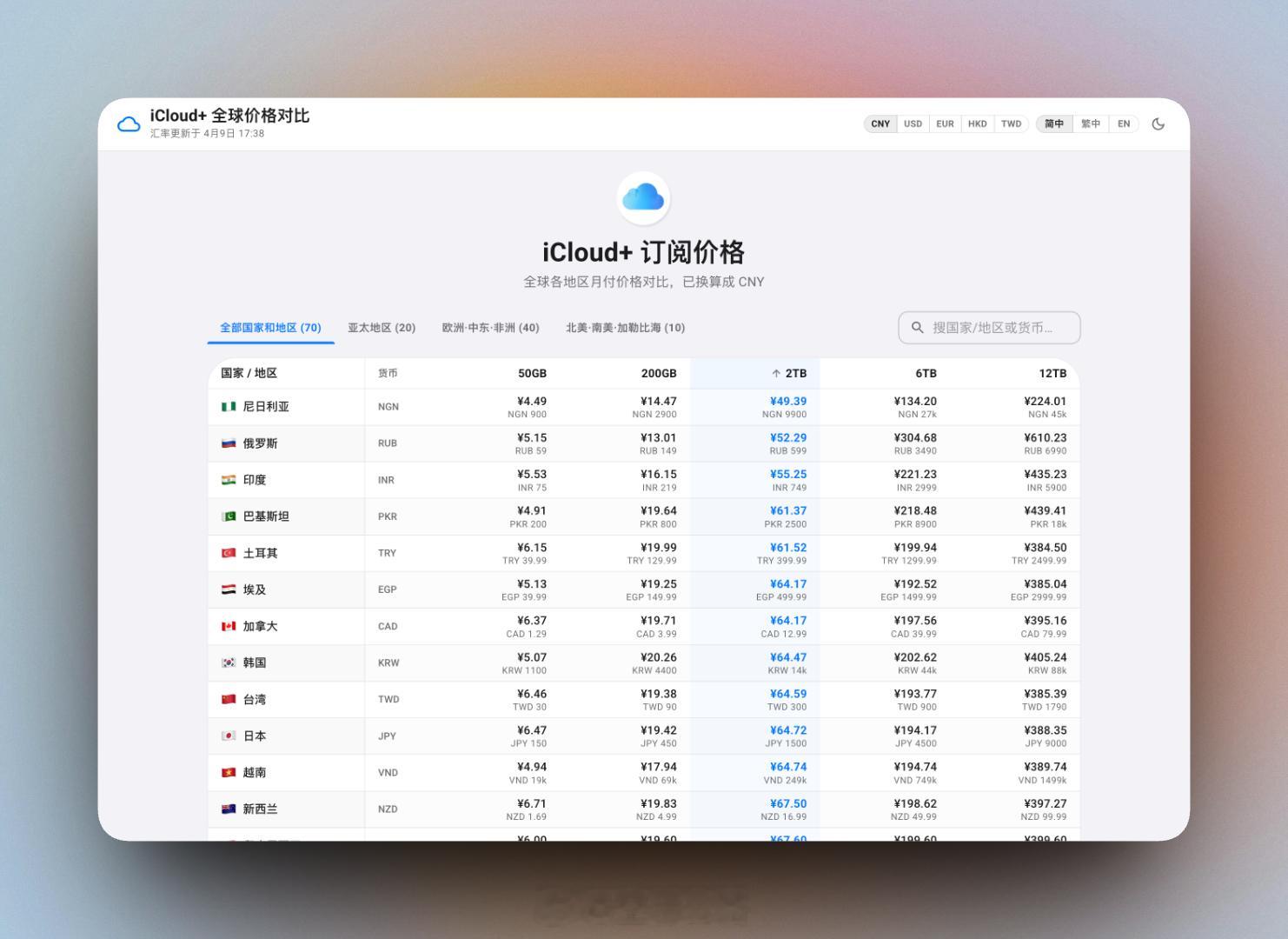Click the iCloud+ 全球价格对比 title
Viewport: 1288px width, 939px height.
click(x=229, y=116)
